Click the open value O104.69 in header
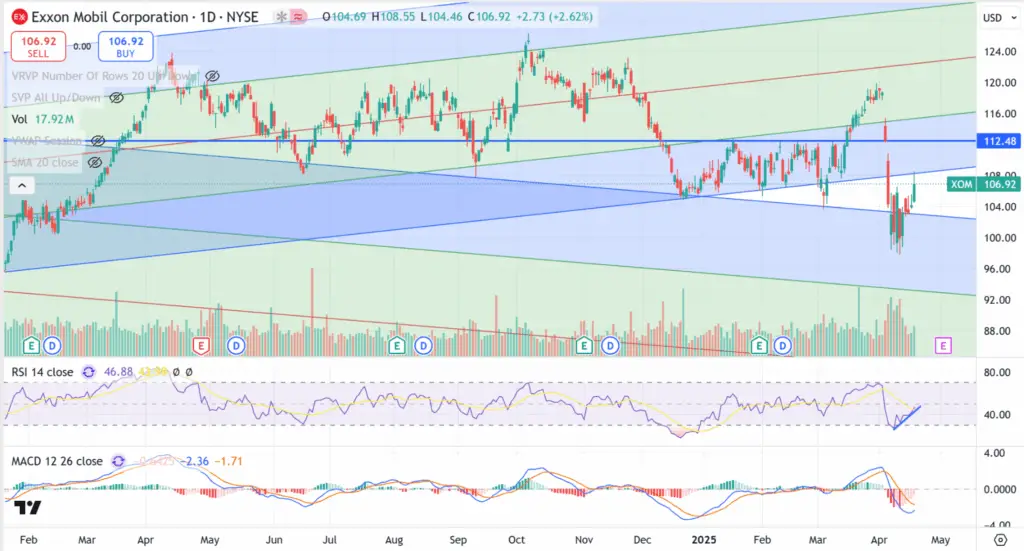 [x=344, y=17]
